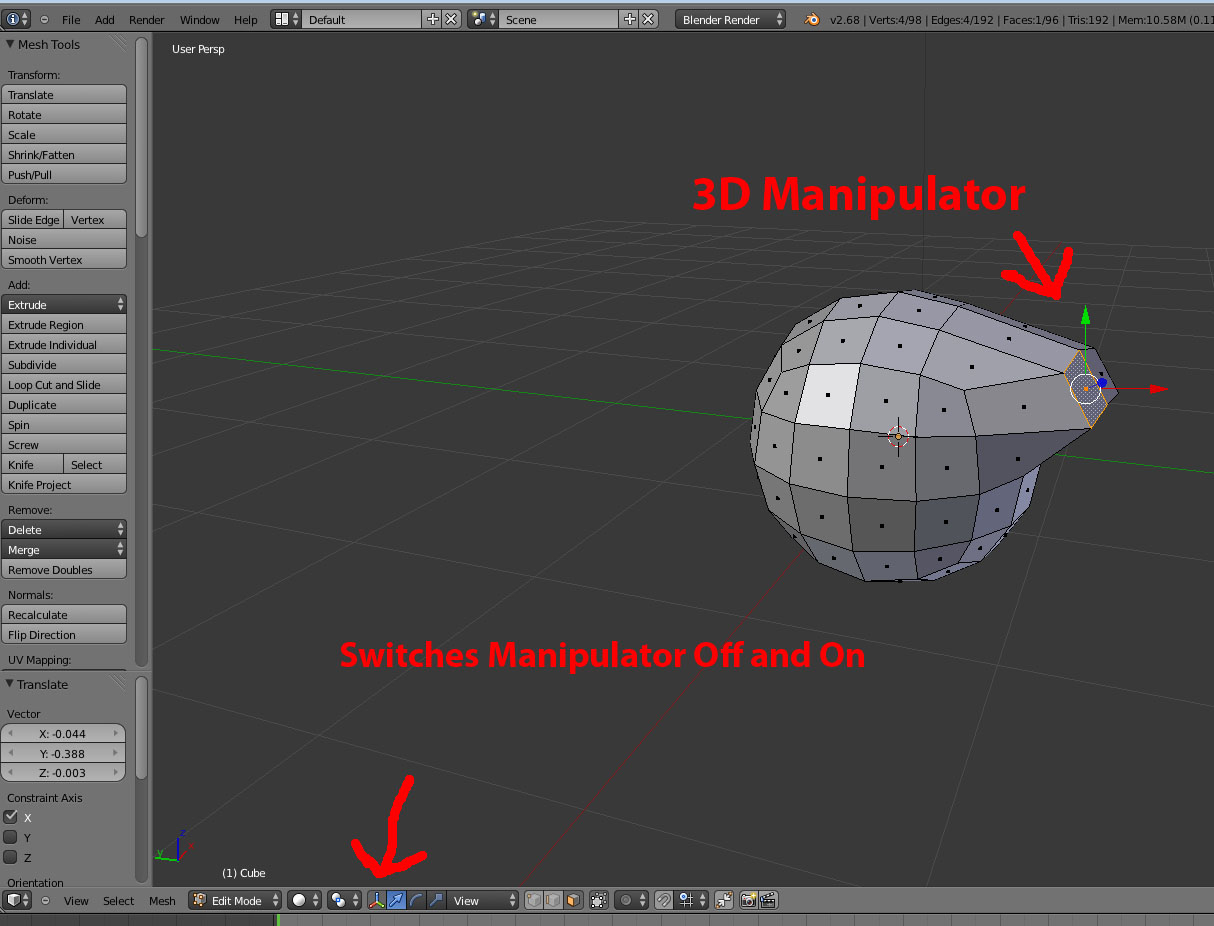Image resolution: width=1214 pixels, height=926 pixels.
Task: Click the OpenGL render image camera icon
Action: click(x=748, y=900)
